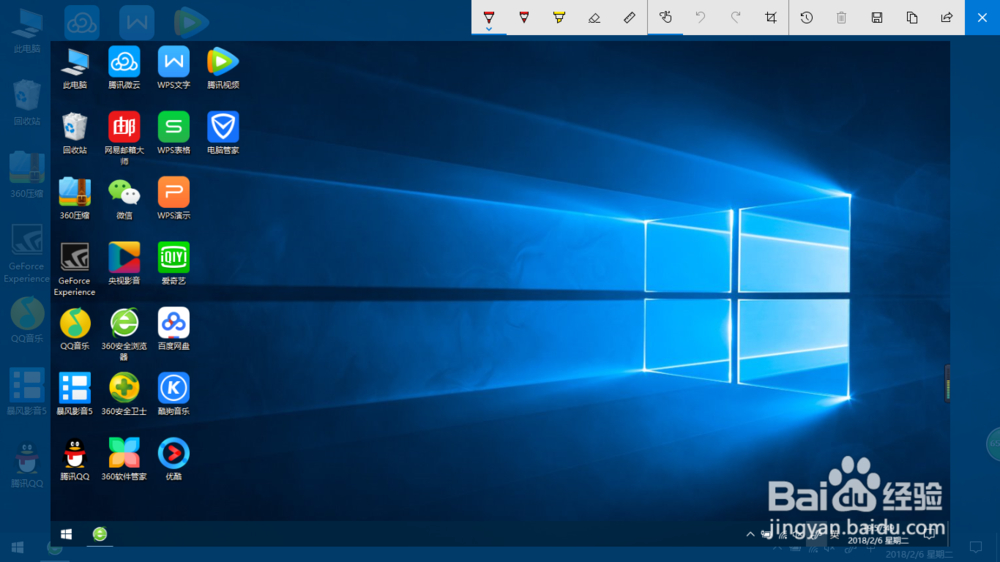The width and height of the screenshot is (1000, 562).
Task: Open the ballpoint pen options chevron
Action: click(x=489, y=29)
